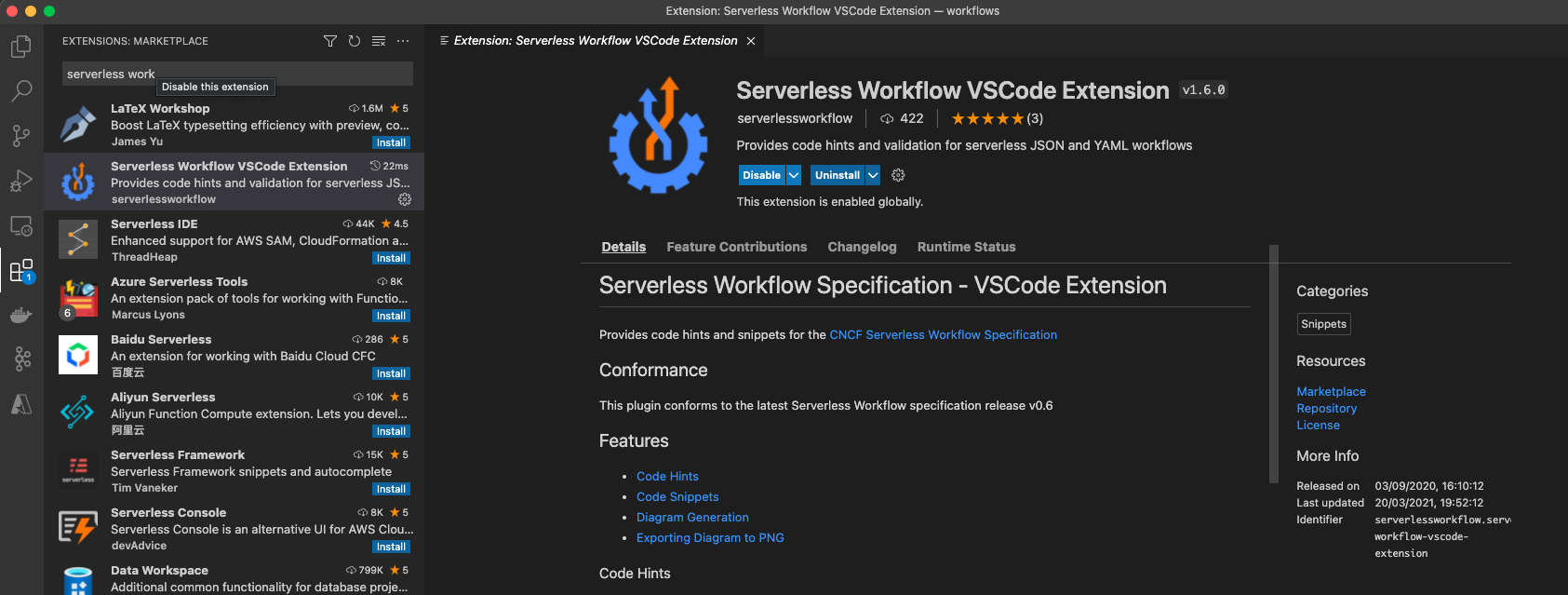Refresh the extensions marketplace list

pyautogui.click(x=355, y=41)
